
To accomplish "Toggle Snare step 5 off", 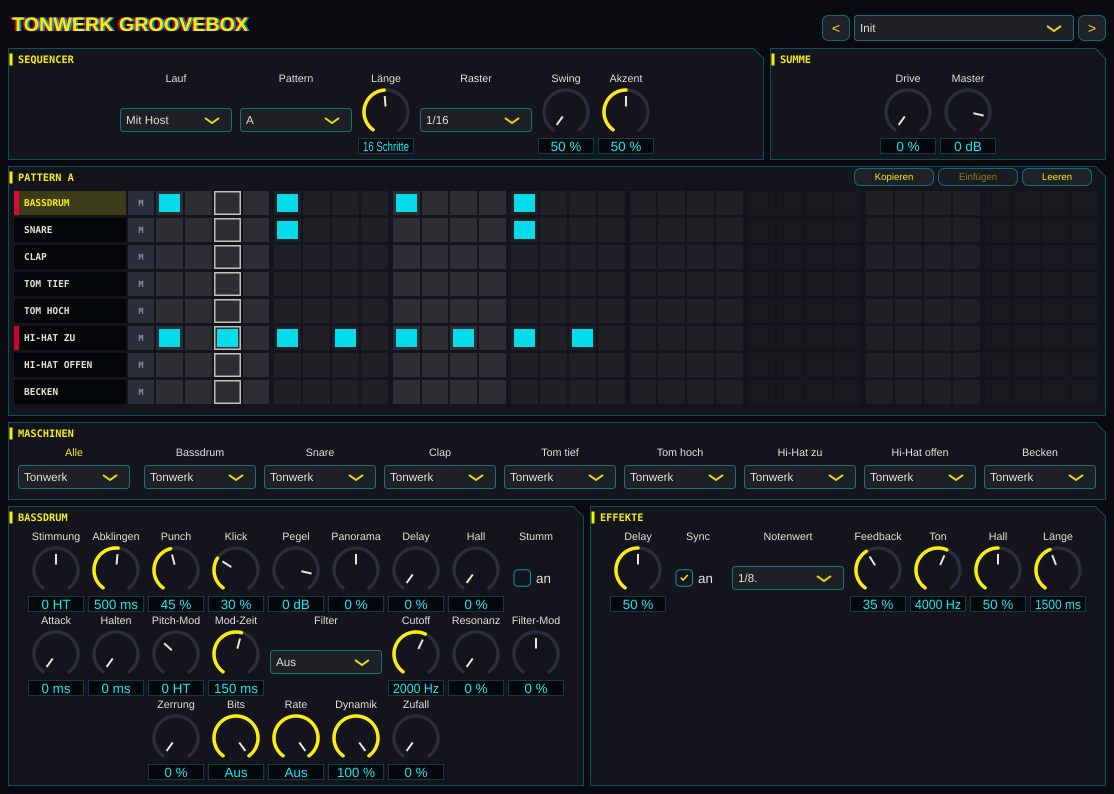I will 287,230.
